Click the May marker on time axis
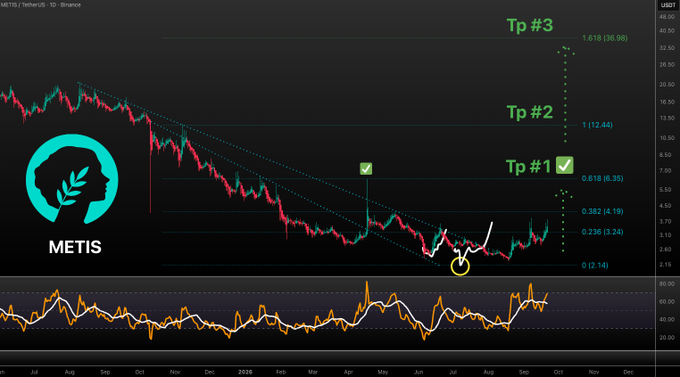680x377 pixels. 382,372
